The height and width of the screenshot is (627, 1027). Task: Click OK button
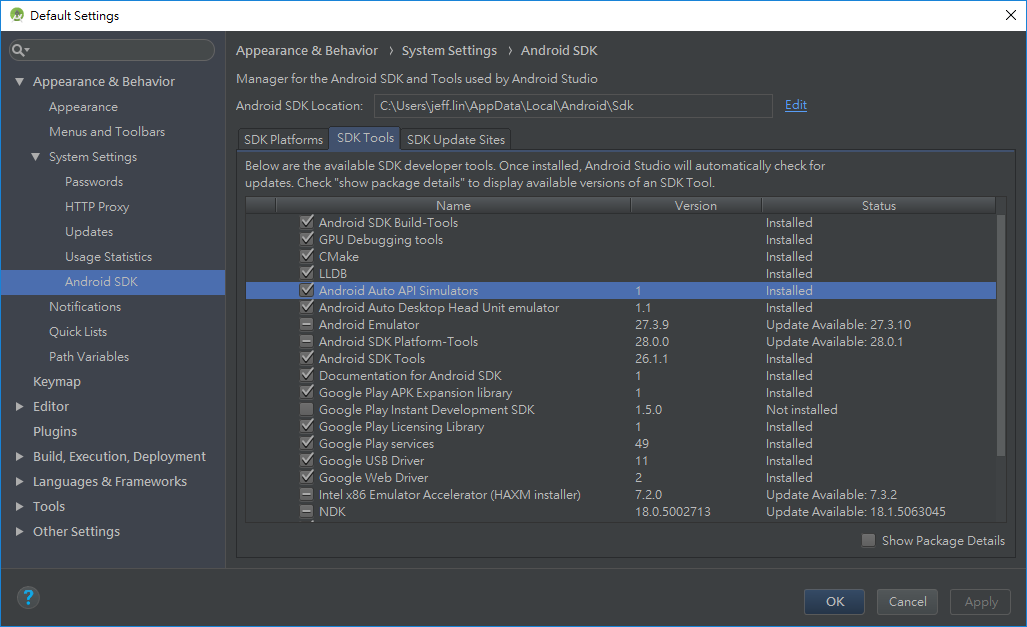pyautogui.click(x=834, y=601)
